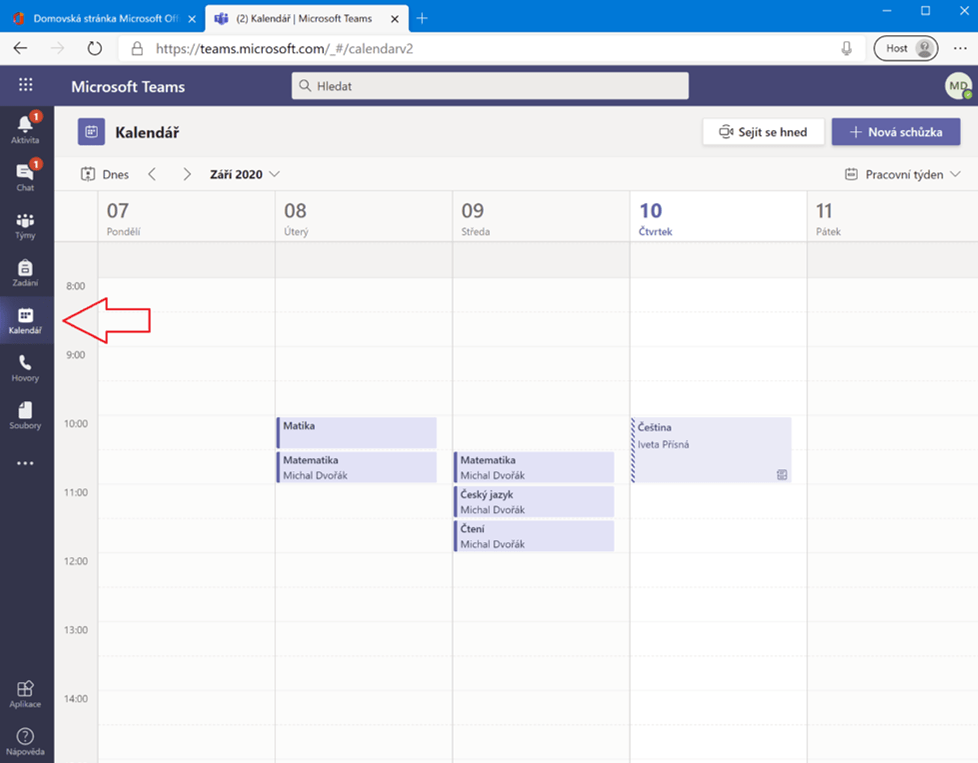Open Nápověda help icon
The height and width of the screenshot is (763, 978).
26,741
